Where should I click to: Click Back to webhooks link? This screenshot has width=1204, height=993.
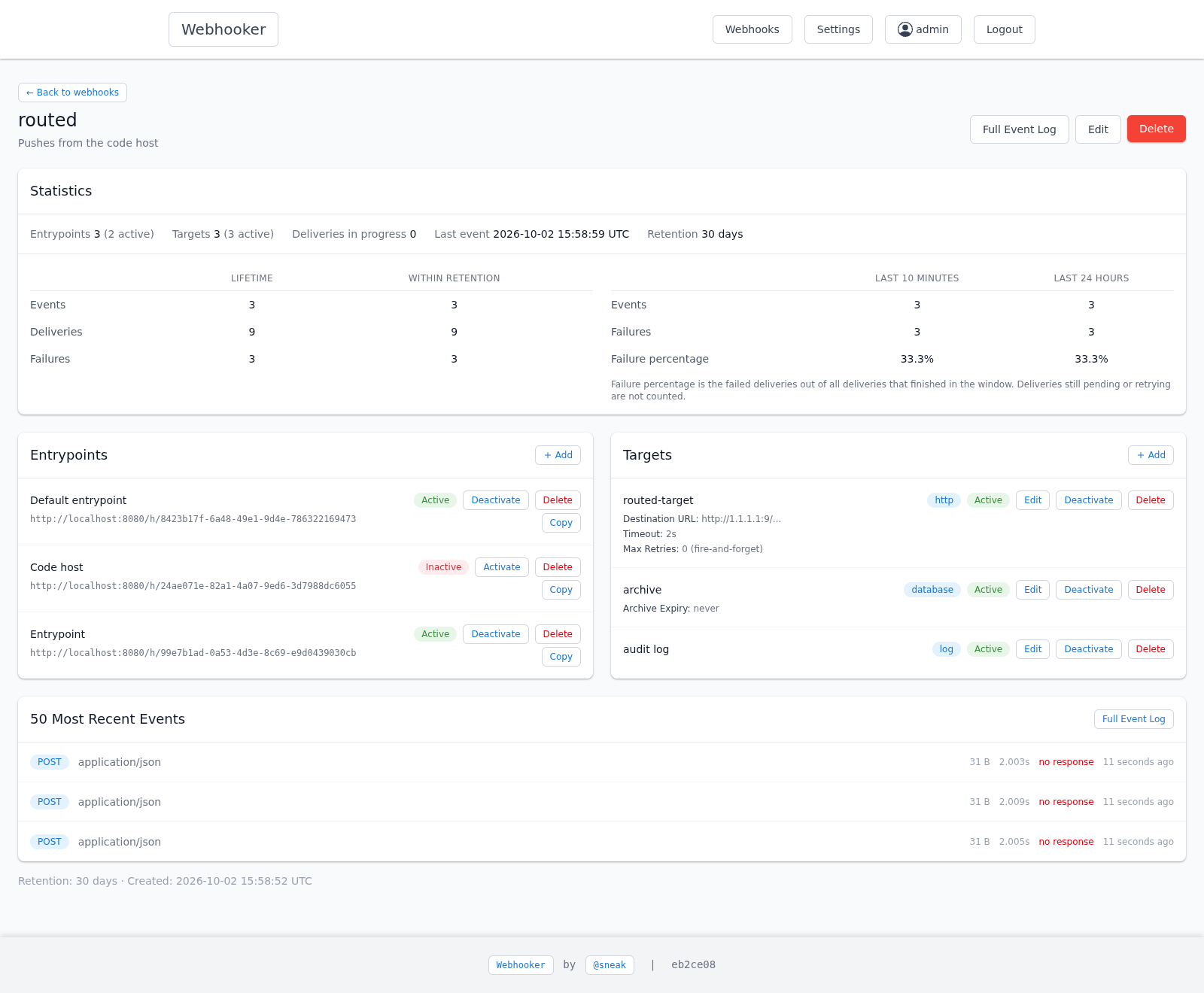click(72, 93)
